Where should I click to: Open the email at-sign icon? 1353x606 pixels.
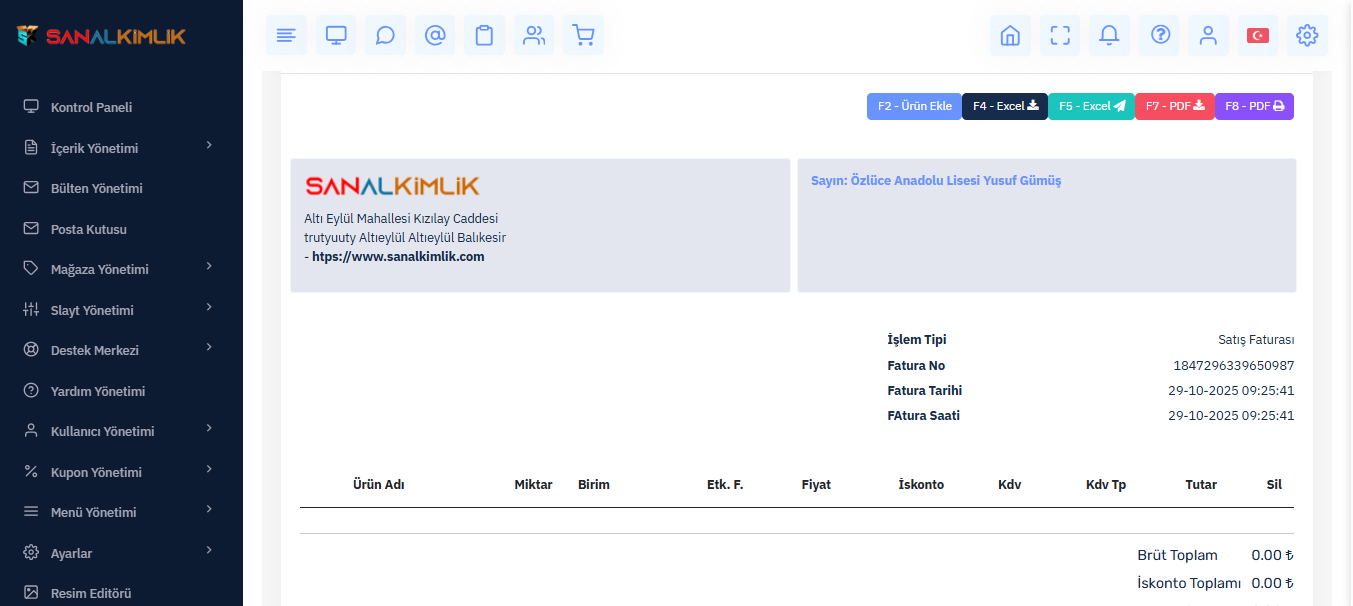[435, 35]
